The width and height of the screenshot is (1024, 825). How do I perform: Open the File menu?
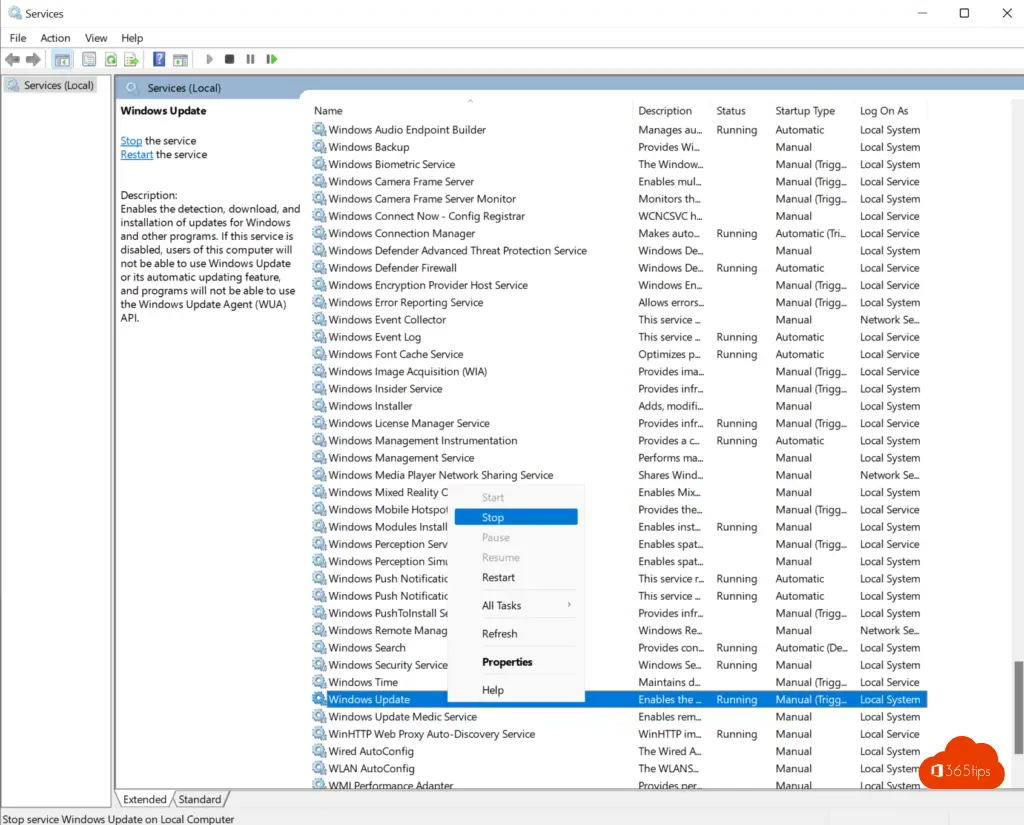pos(18,38)
